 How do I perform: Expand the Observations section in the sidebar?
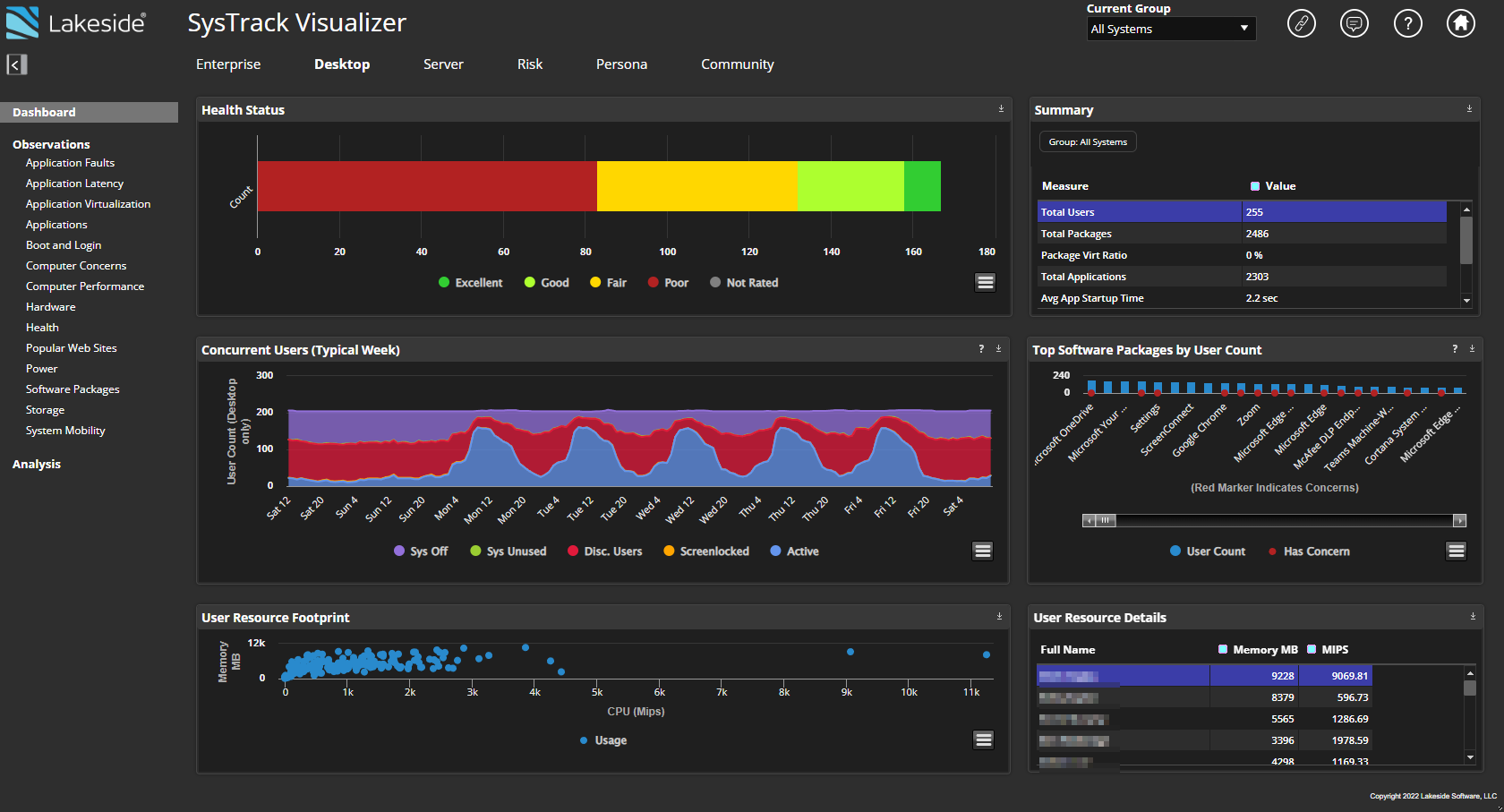(51, 143)
